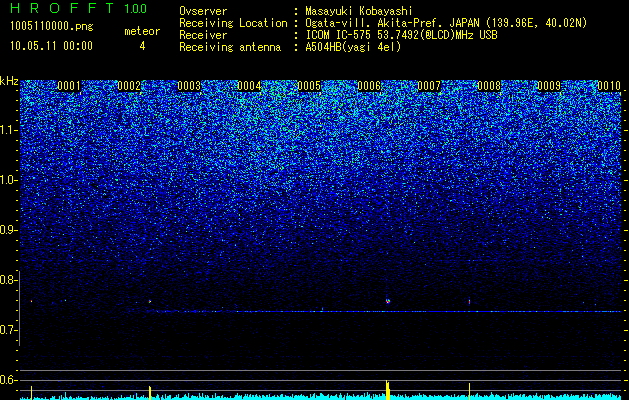Click the meteor echo before marker 0008

point(469,301)
